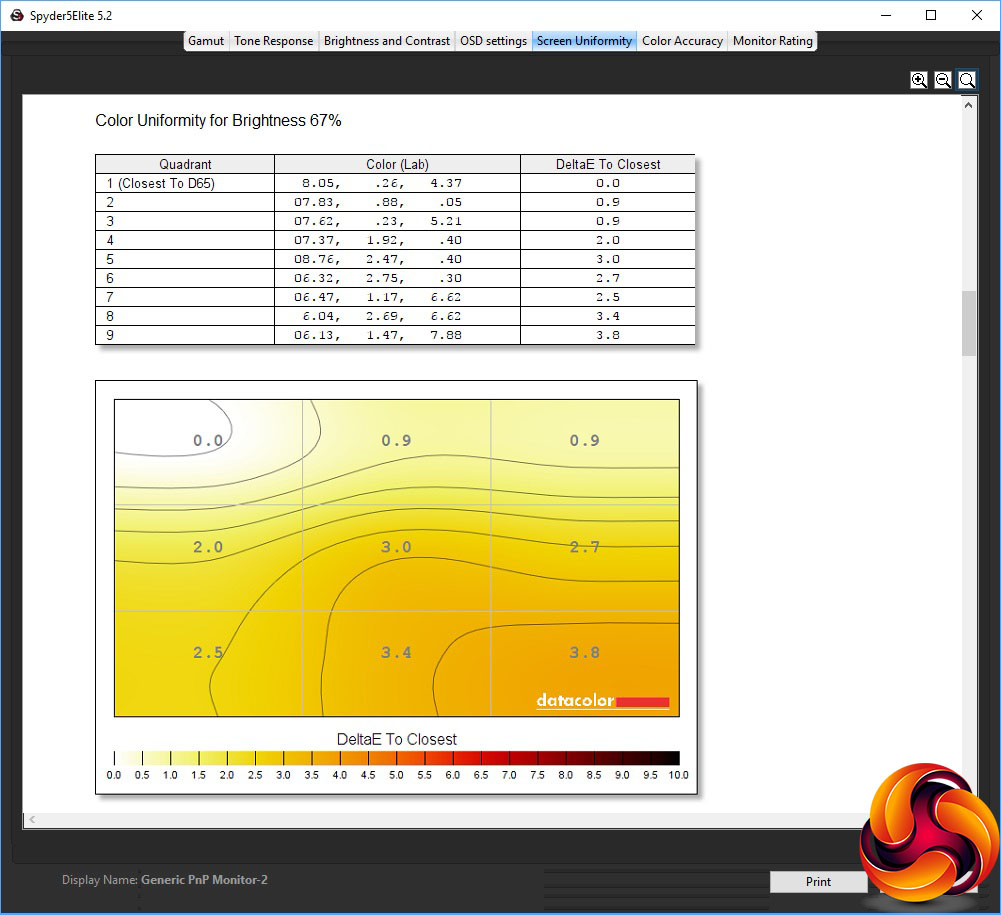Click the horizontal scrollbar left arrow

[32, 819]
